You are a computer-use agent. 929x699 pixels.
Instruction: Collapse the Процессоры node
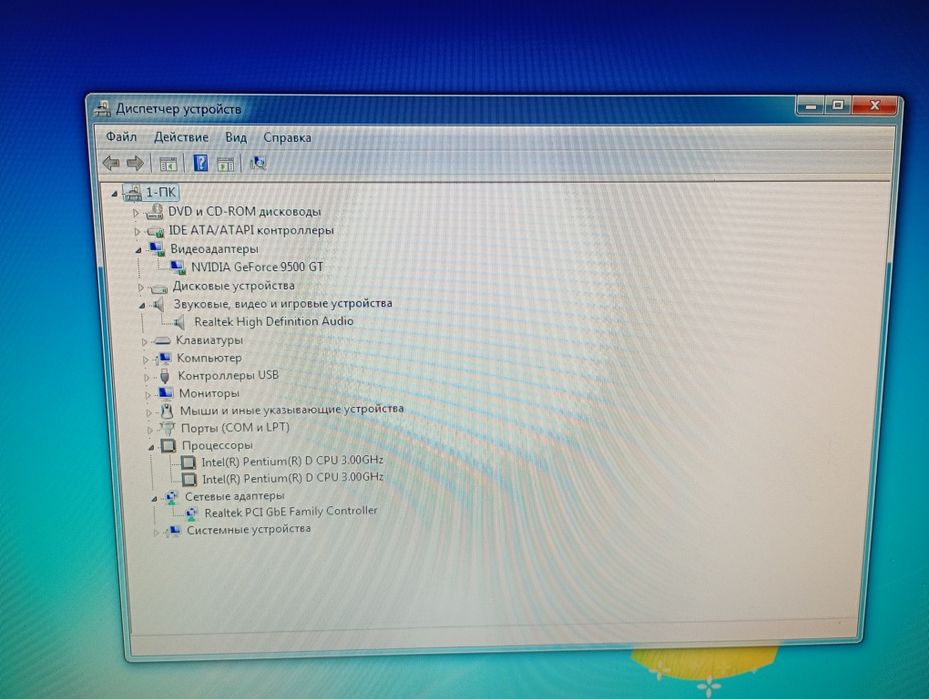coord(150,447)
